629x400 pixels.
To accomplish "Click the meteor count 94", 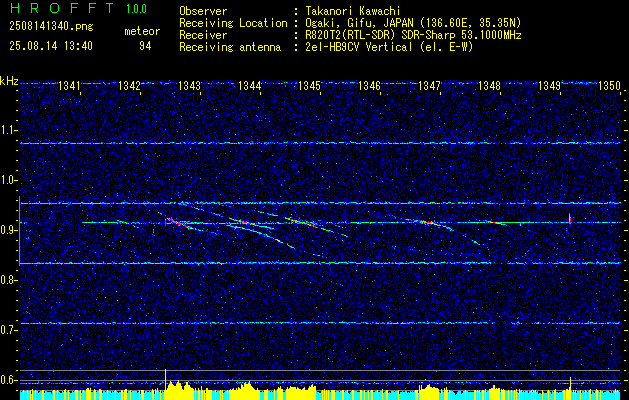I will (x=145, y=46).
